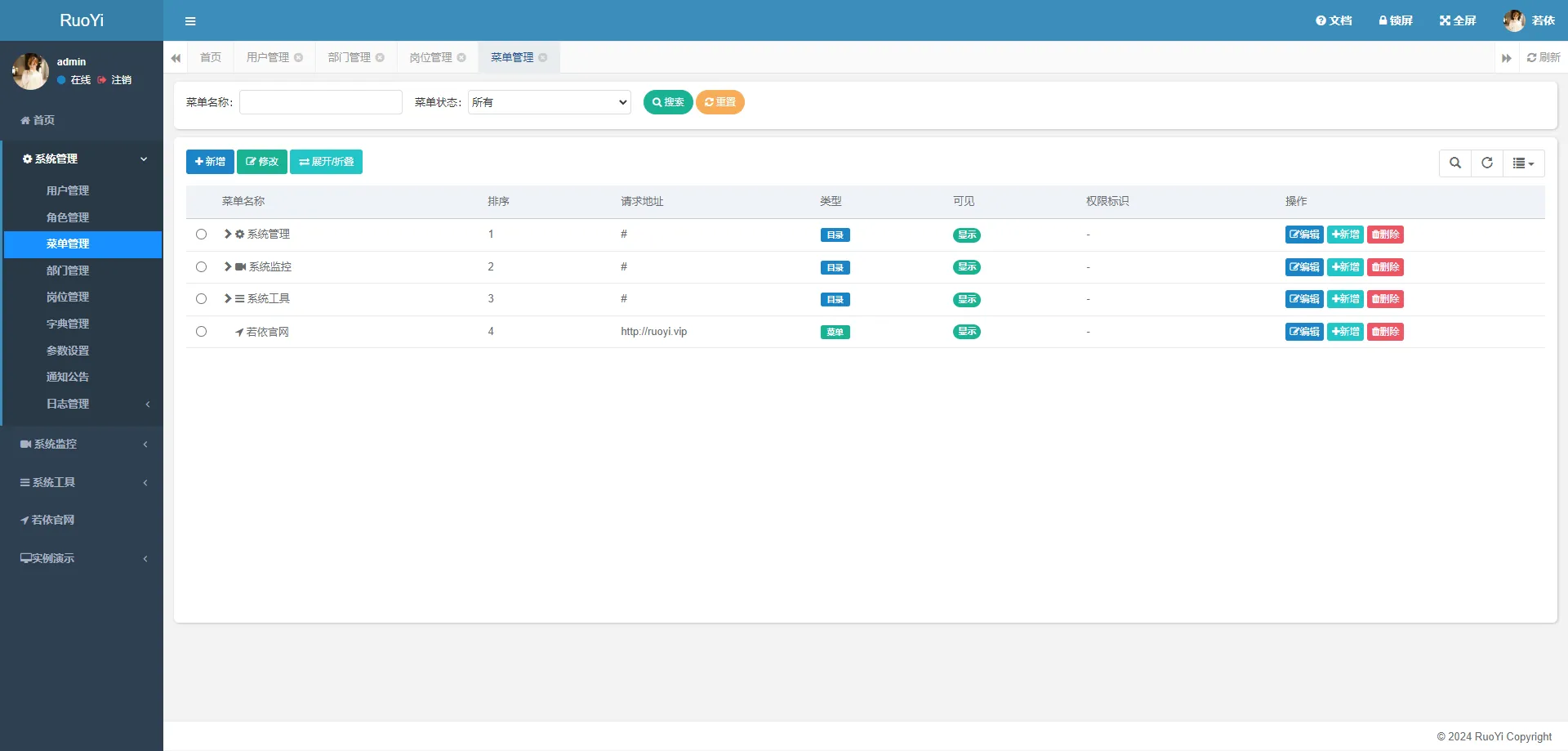Close the 菜单管理 tab

tap(543, 57)
